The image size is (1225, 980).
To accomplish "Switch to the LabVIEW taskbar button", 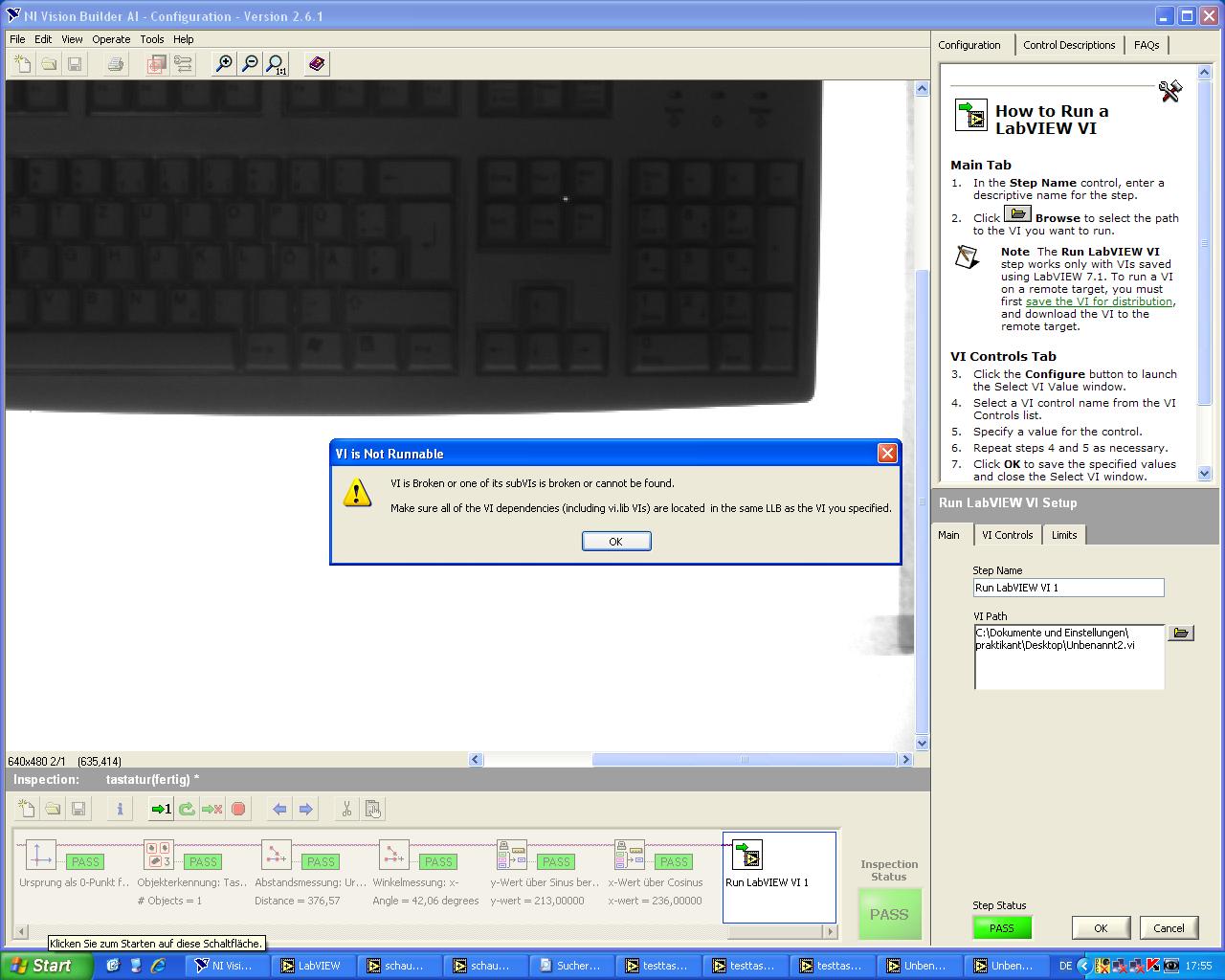I will point(312,966).
